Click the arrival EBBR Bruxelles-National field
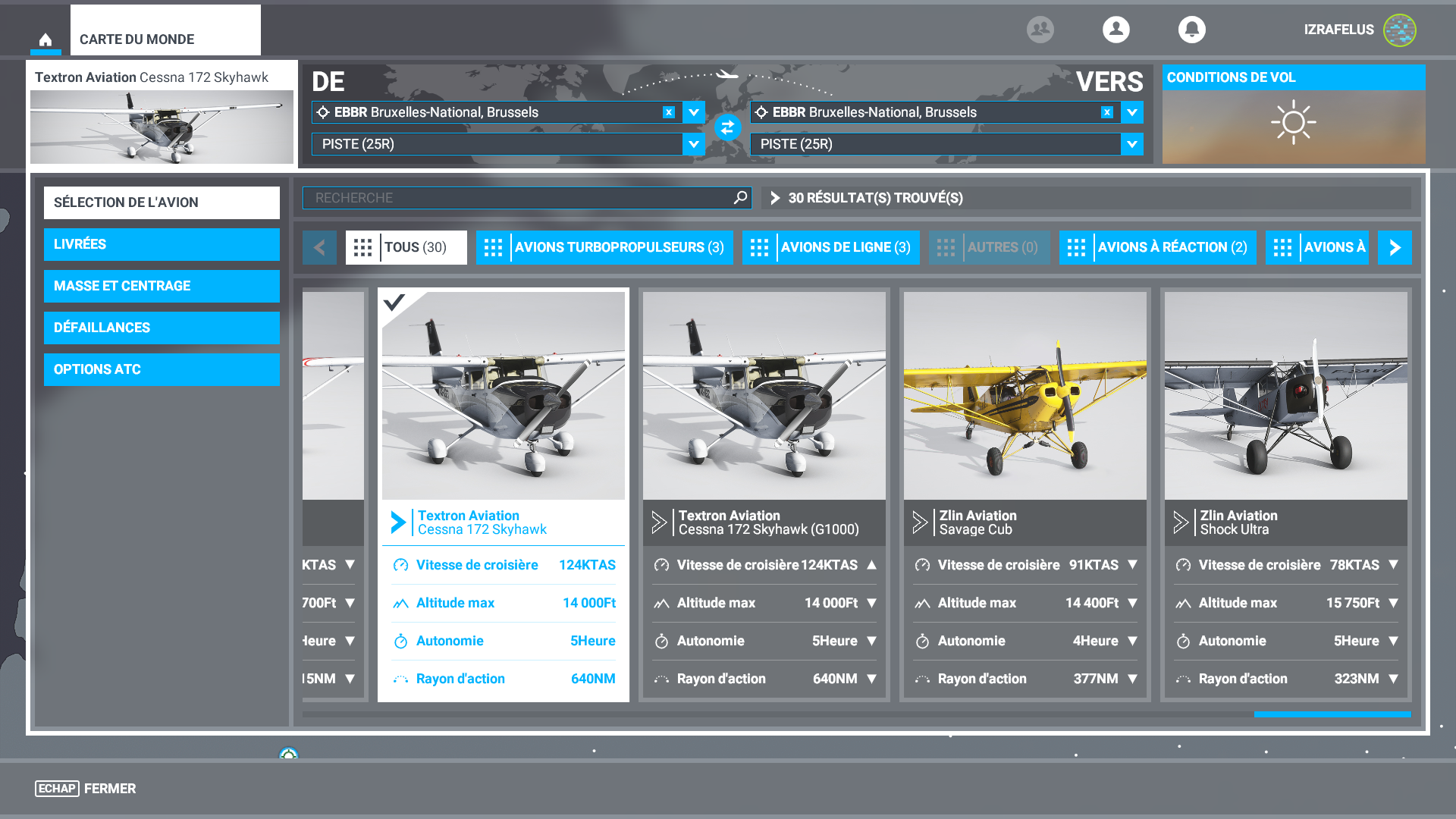The image size is (1456, 819). (x=935, y=112)
